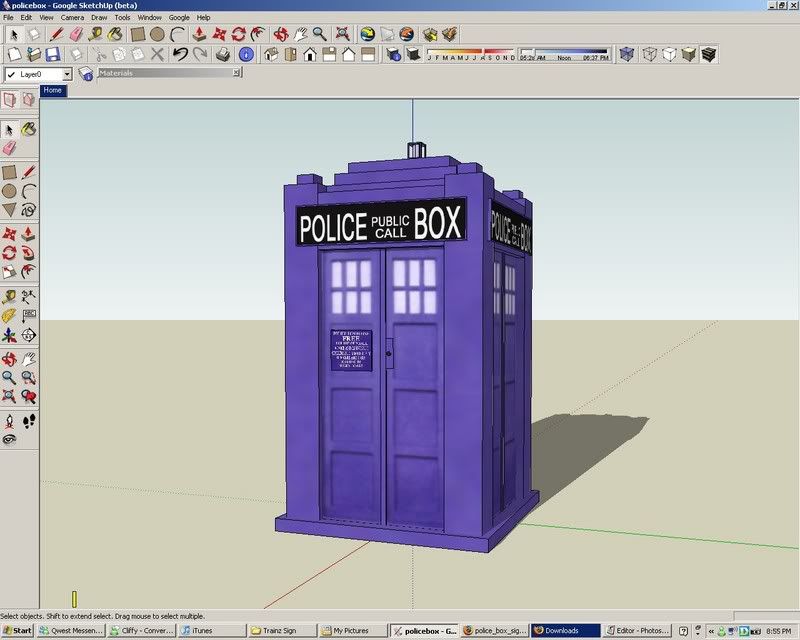Select the Scale tool in the side toolbar
Image resolution: width=800 pixels, height=640 pixels.
coord(9,272)
